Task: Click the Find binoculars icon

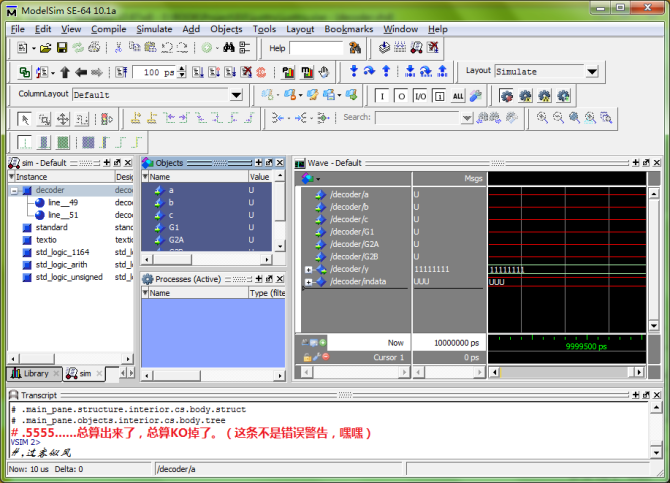Action: (229, 48)
